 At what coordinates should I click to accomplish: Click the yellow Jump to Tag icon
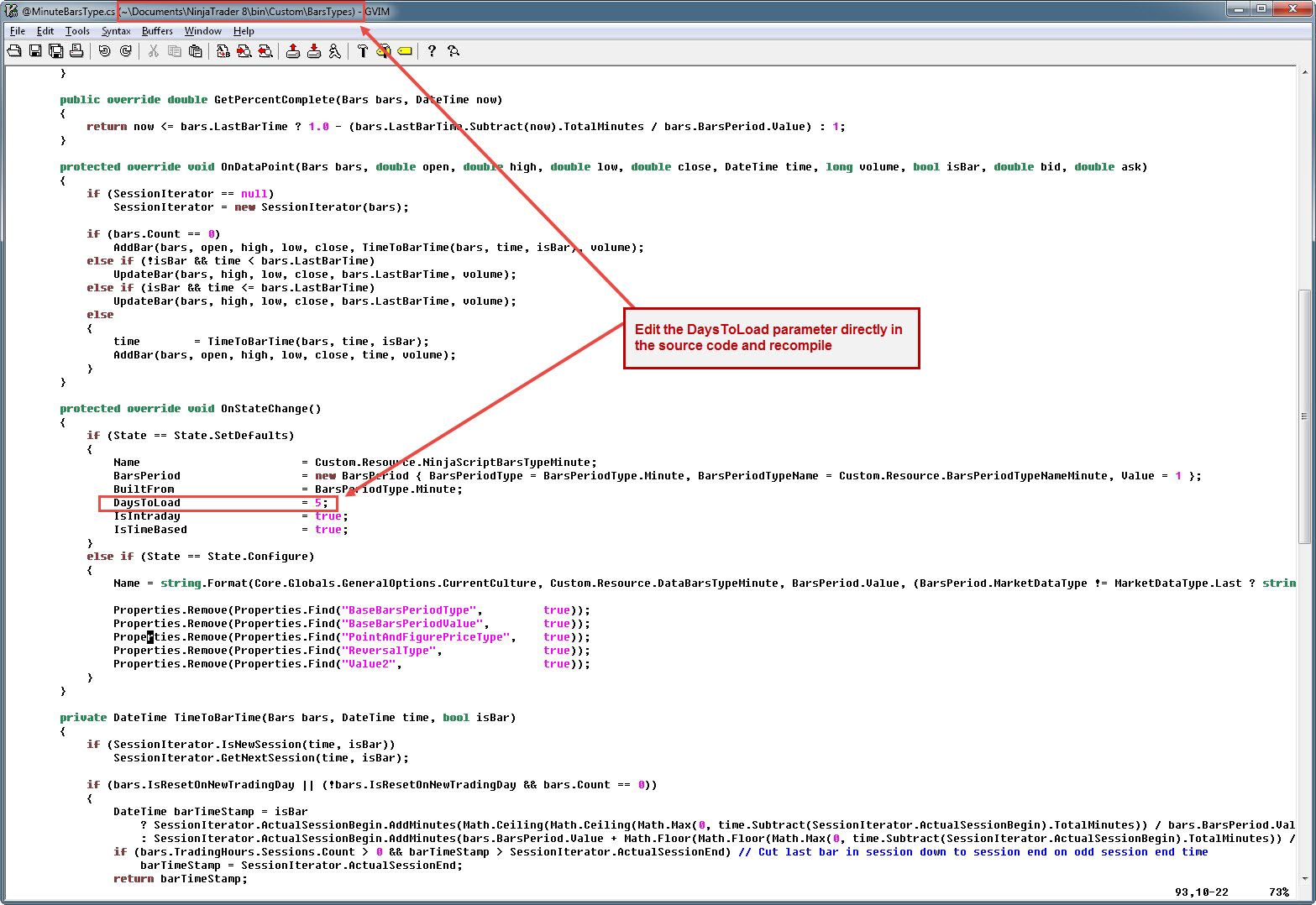point(405,51)
